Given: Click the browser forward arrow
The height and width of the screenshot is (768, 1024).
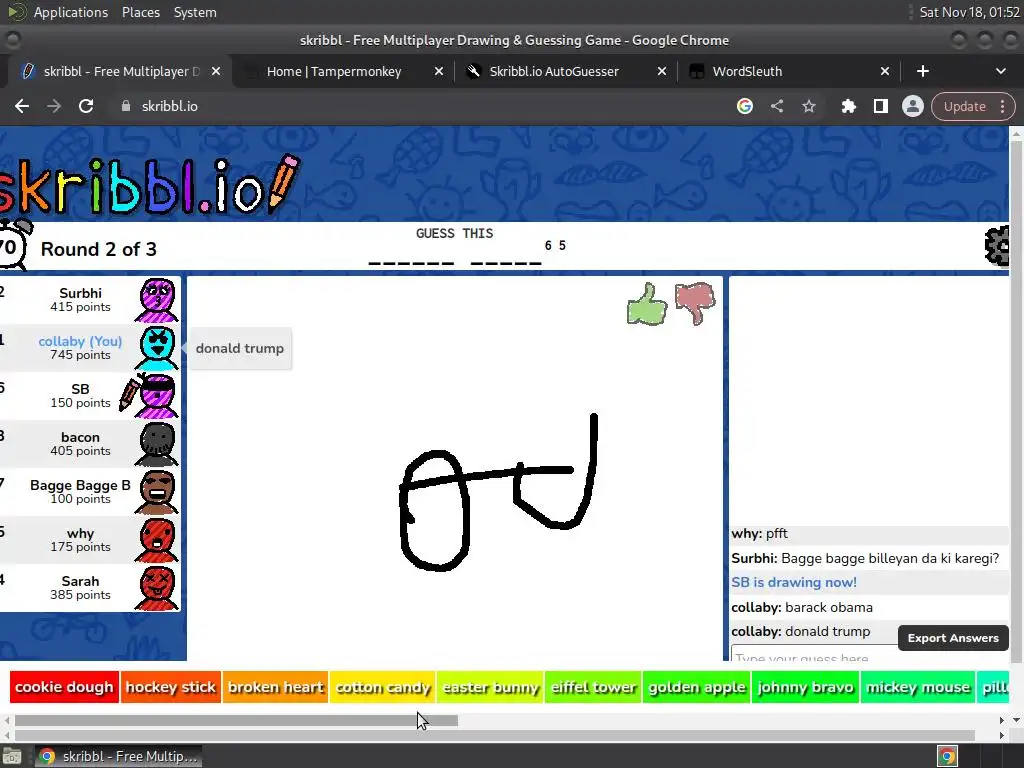Looking at the screenshot, I should tap(54, 106).
